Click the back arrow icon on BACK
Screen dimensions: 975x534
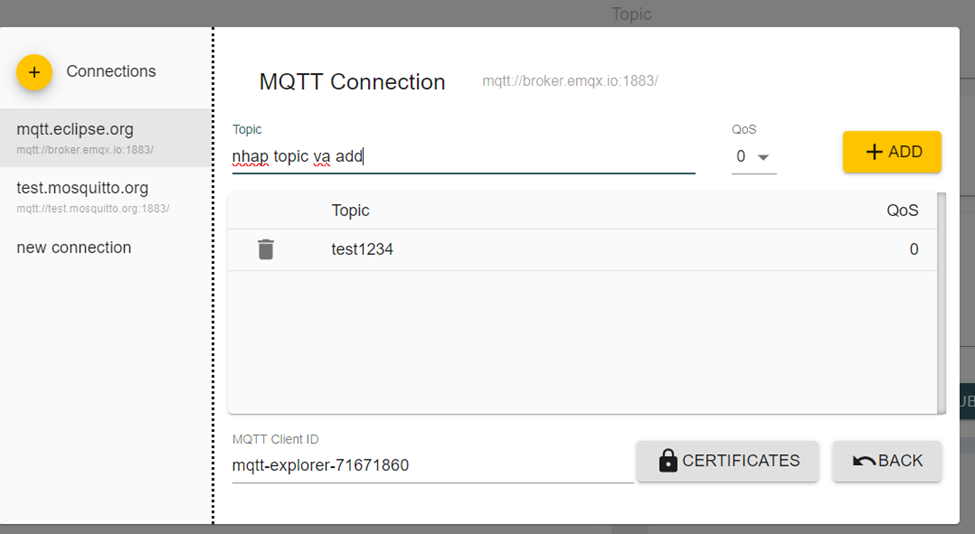point(864,461)
